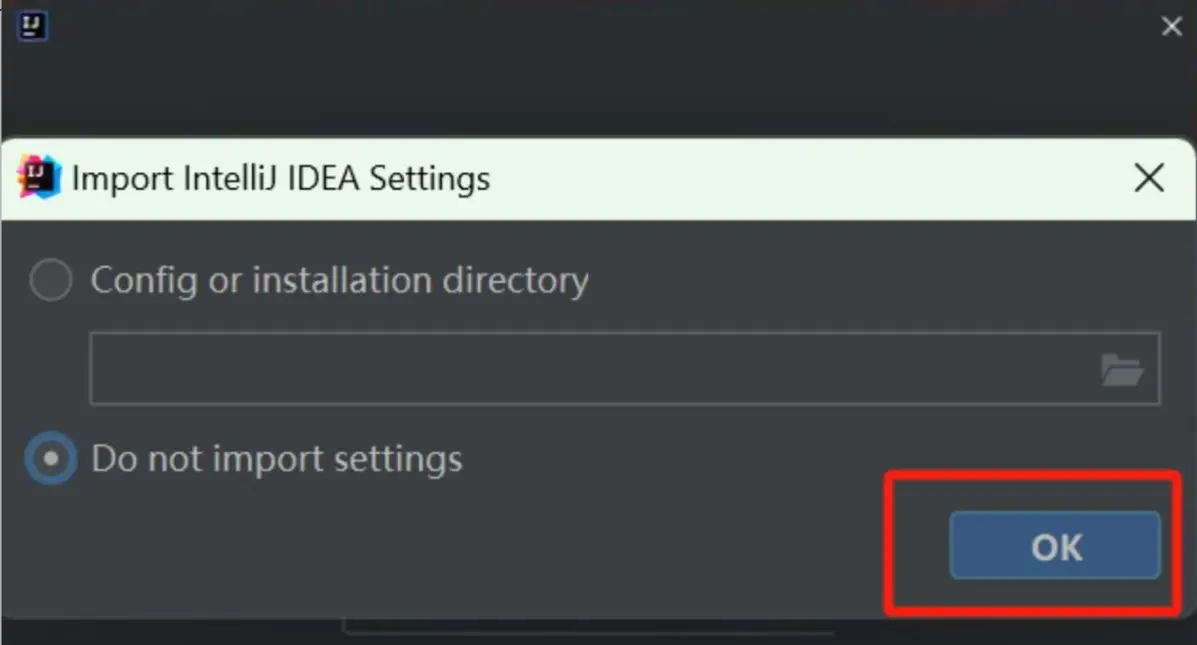Click the IJ app icon in the top window corner
This screenshot has height=645, width=1197.
(33, 26)
